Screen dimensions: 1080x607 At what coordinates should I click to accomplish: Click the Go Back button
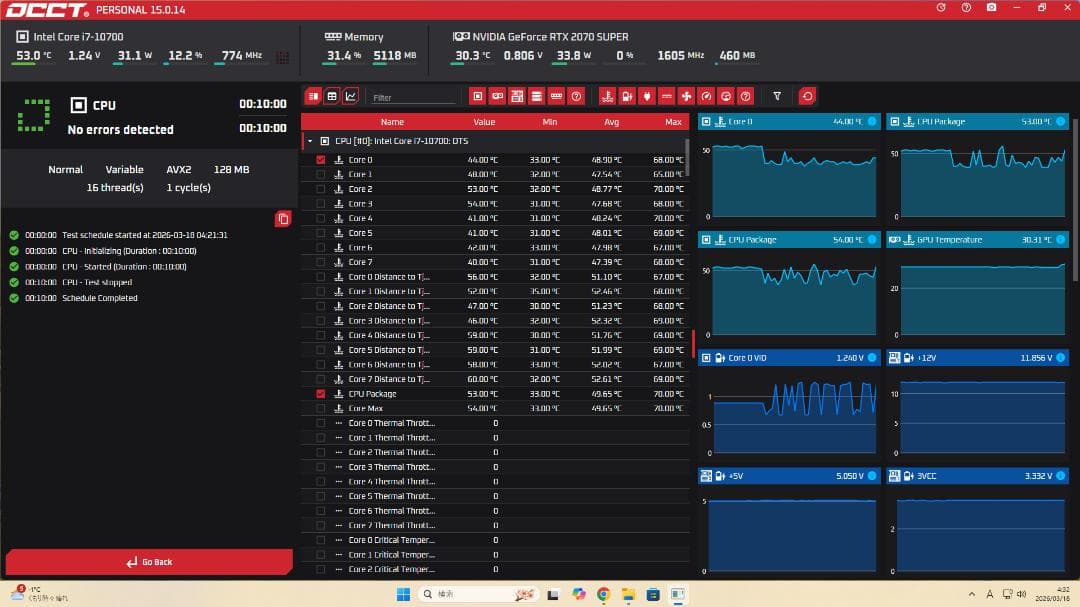point(149,562)
